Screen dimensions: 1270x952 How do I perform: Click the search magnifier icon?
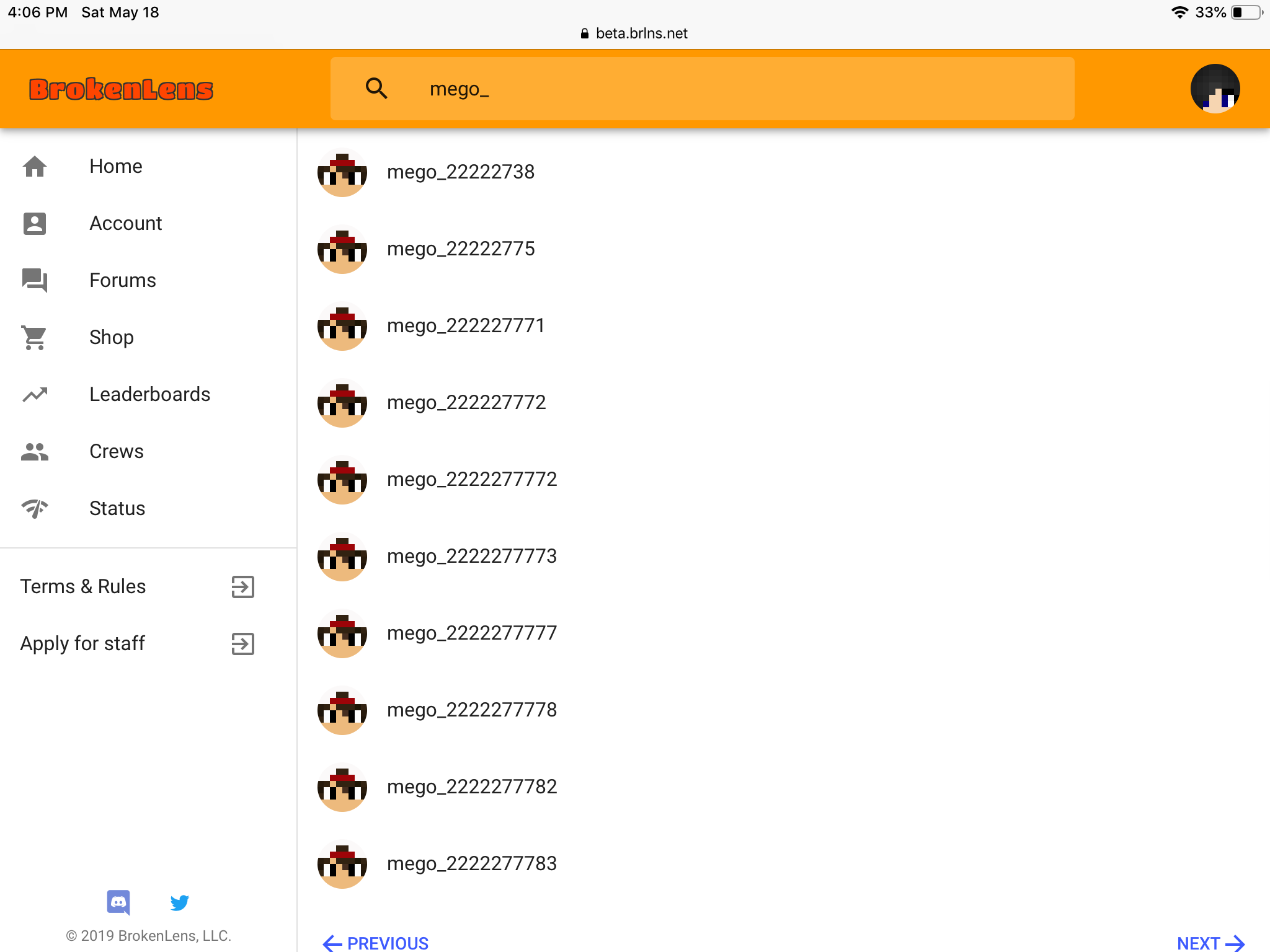(376, 89)
